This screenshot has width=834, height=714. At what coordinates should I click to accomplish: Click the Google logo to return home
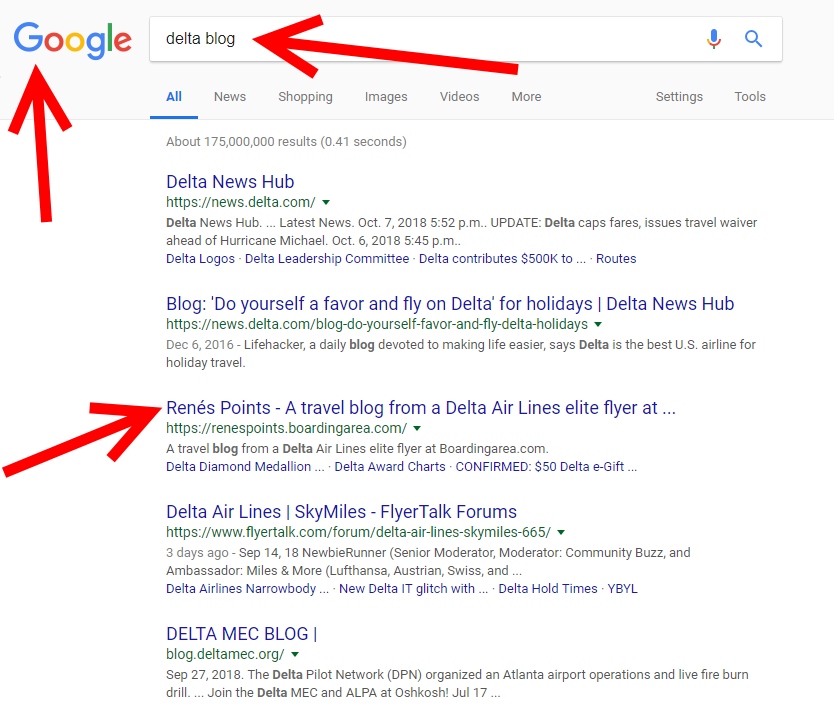[x=71, y=40]
